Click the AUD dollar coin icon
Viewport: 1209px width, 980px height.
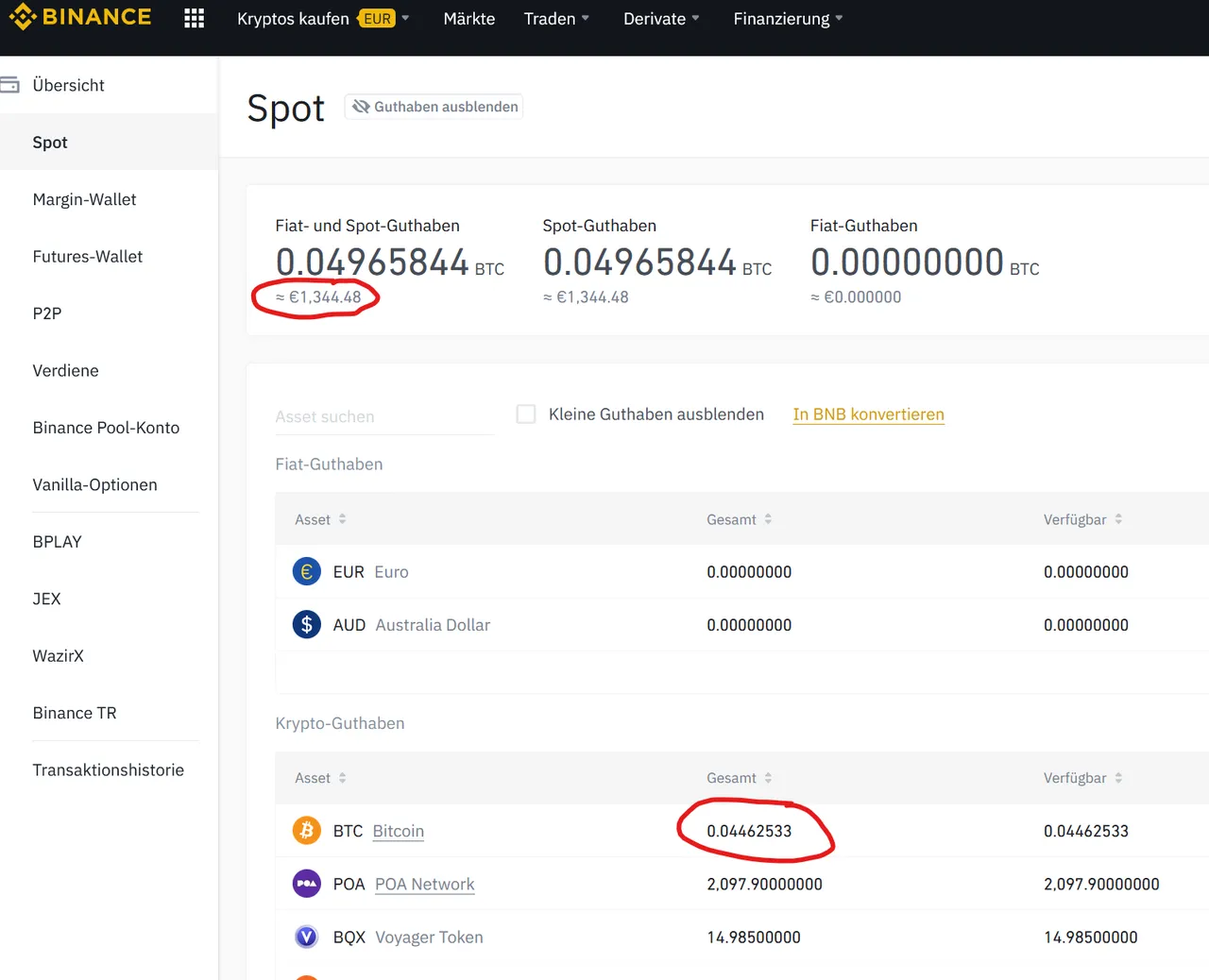point(306,624)
